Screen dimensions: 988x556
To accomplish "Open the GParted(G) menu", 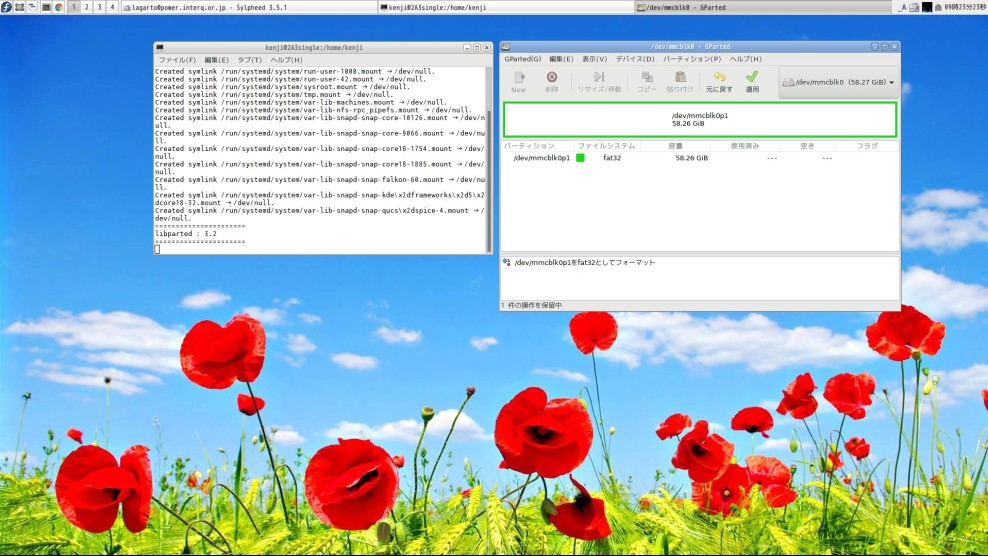I will pos(522,59).
